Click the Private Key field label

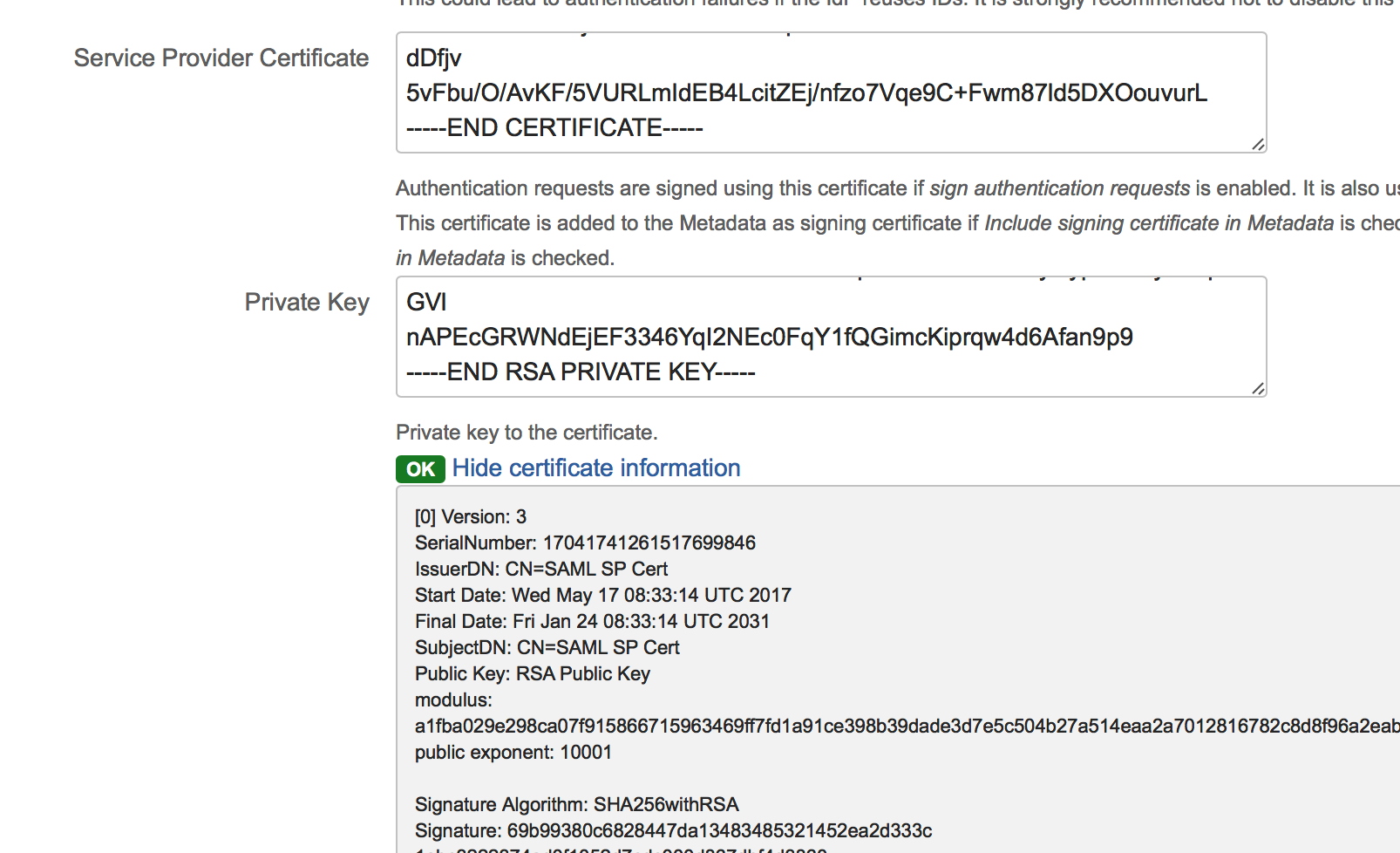[307, 303]
